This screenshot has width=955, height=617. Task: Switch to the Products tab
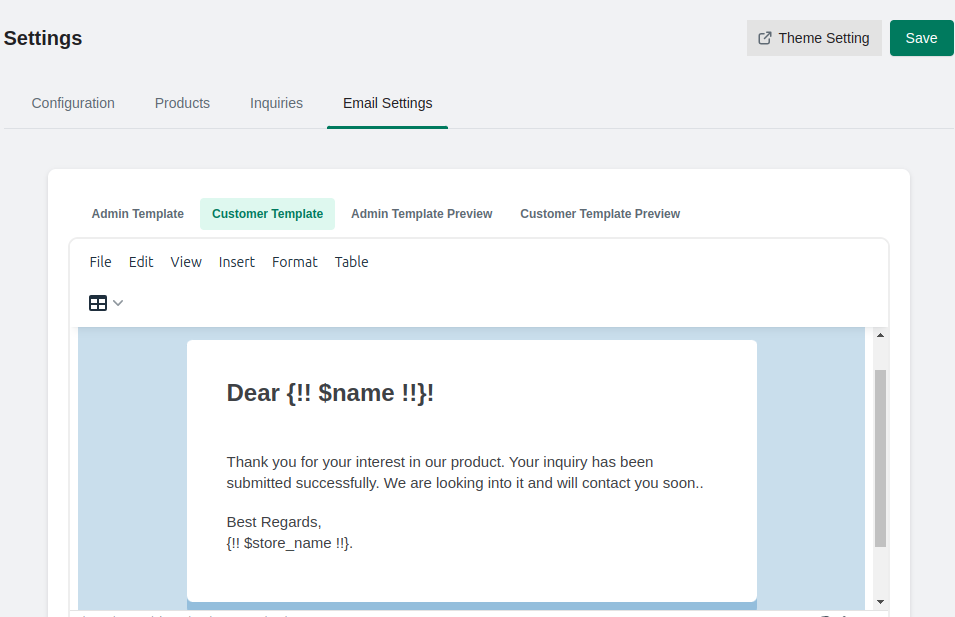click(x=182, y=103)
